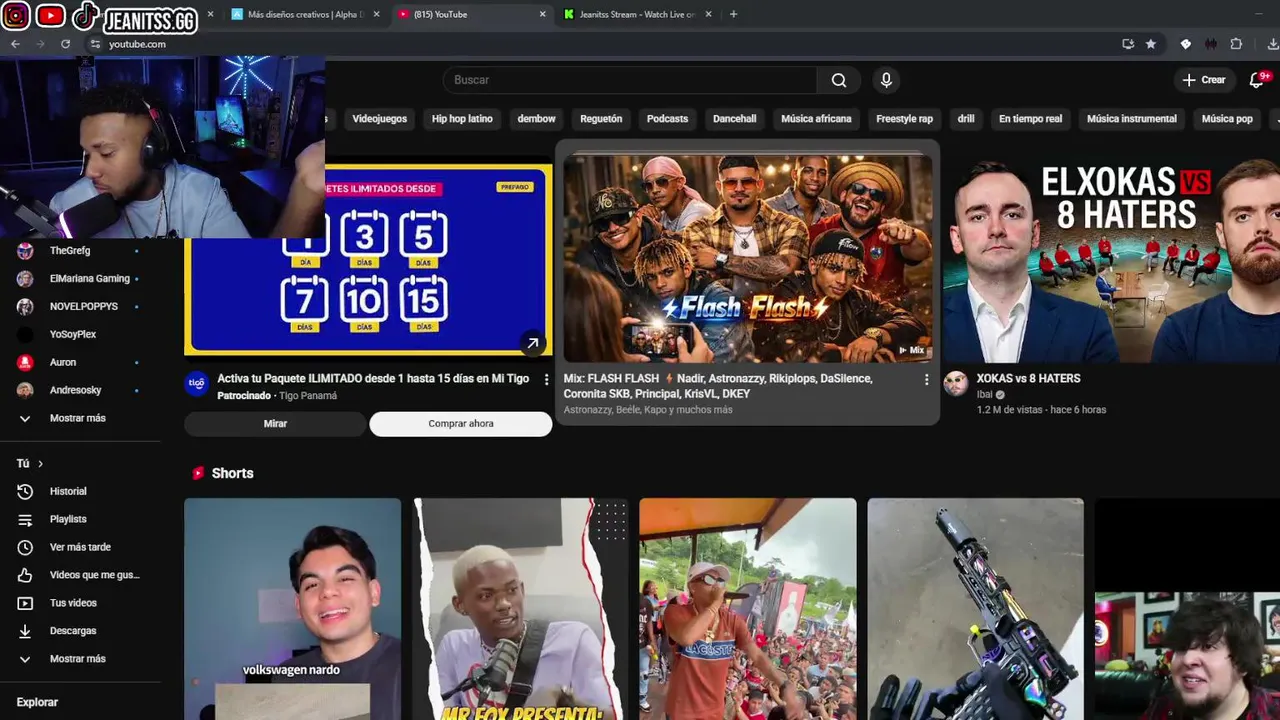Click the red waveform extension icon
The width and height of the screenshot is (1280, 720).
pyautogui.click(x=1211, y=44)
